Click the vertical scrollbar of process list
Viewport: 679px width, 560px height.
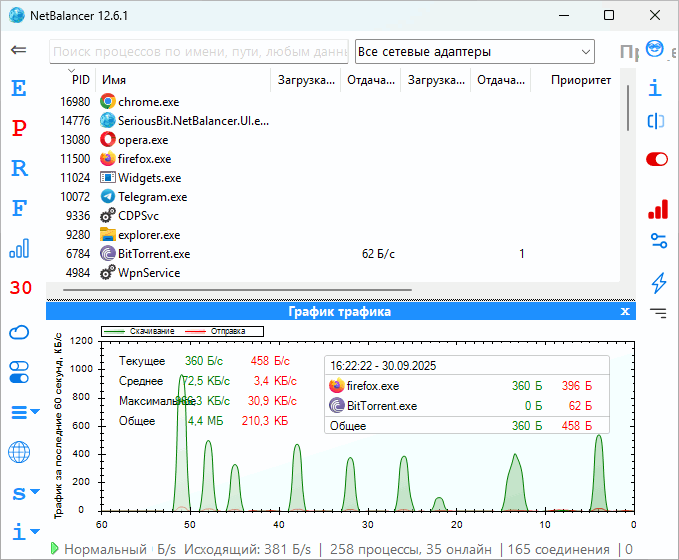click(x=627, y=108)
